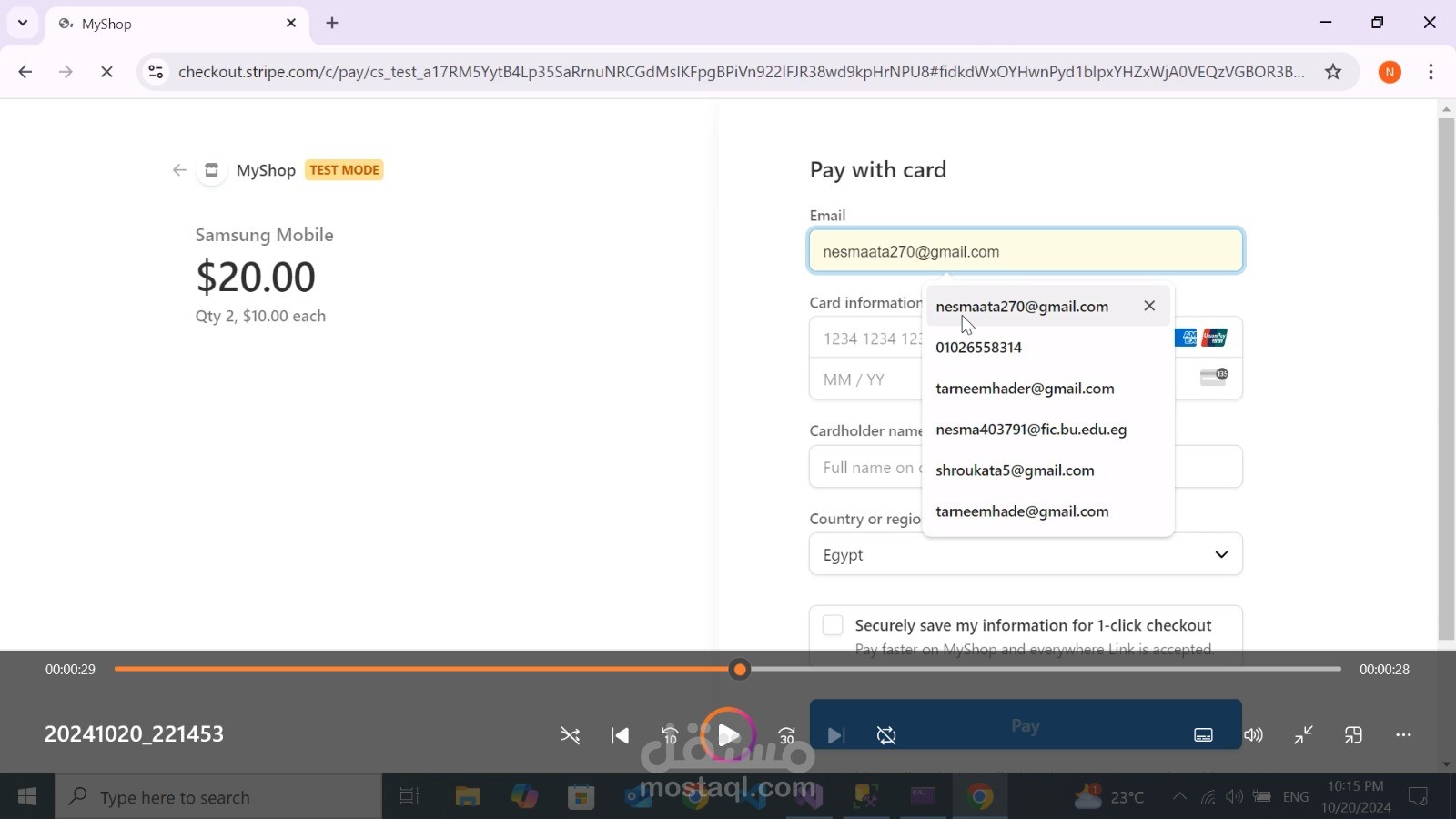Screen dimensions: 1456x819
Task: Return to MyShop with the back arrow
Action: 179,170
